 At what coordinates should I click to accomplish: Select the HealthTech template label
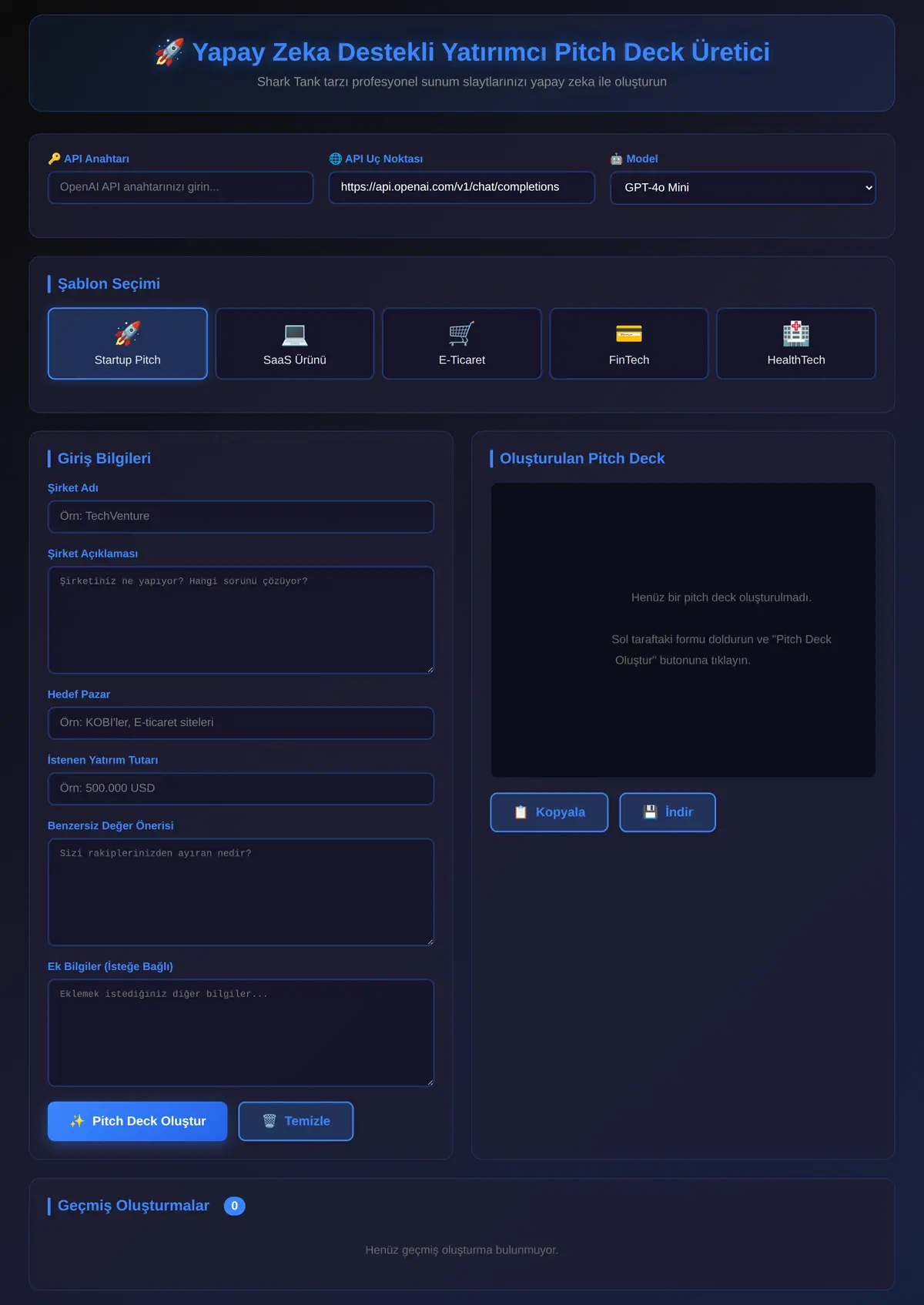[x=796, y=360]
